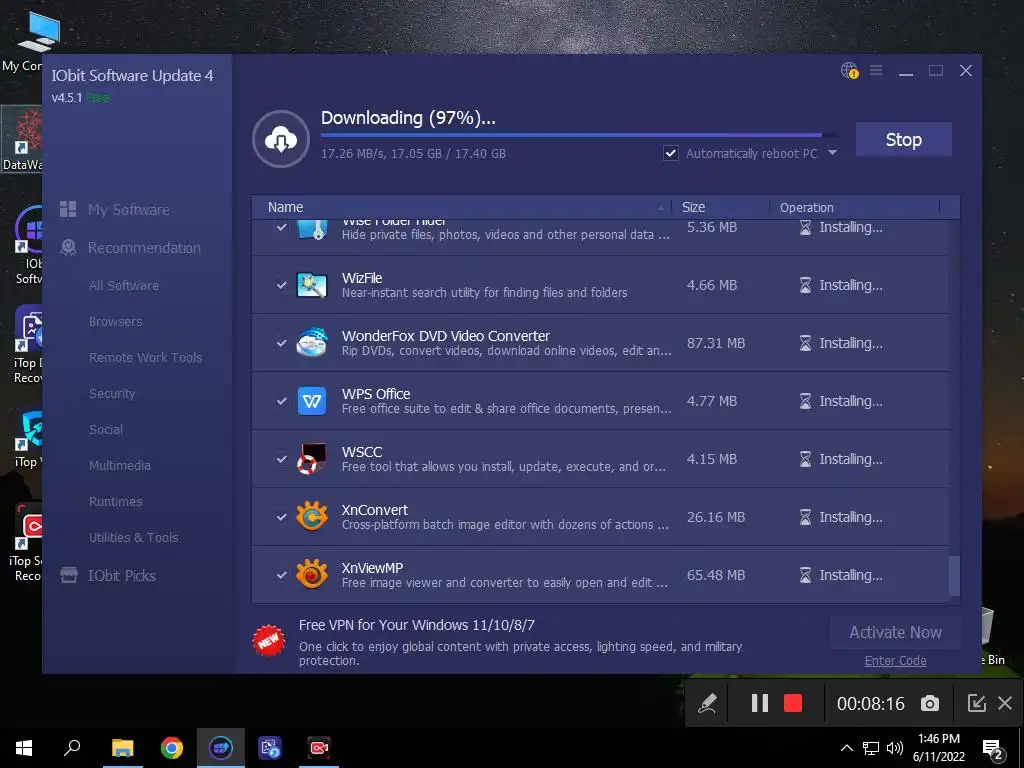1024x768 pixels.
Task: Open the IObit Picks section
Action: 121,575
